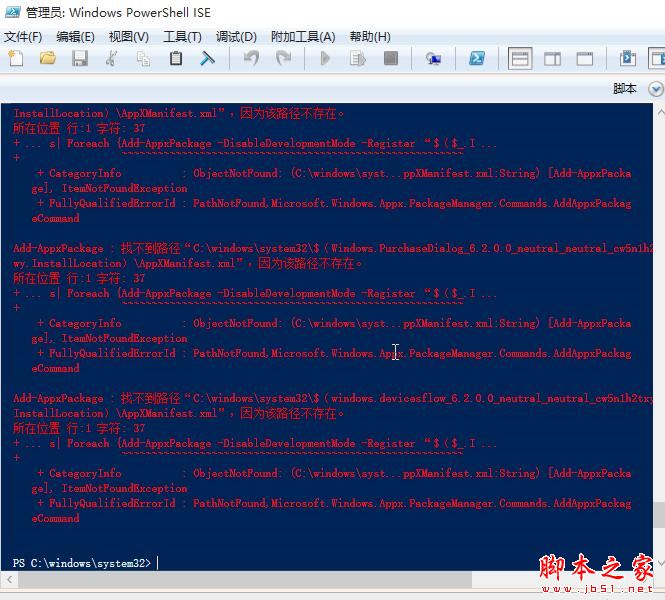Screen dimensions: 665x600
Task: Click the Windows.PurchaseDialog error line
Action: [x=333, y=248]
